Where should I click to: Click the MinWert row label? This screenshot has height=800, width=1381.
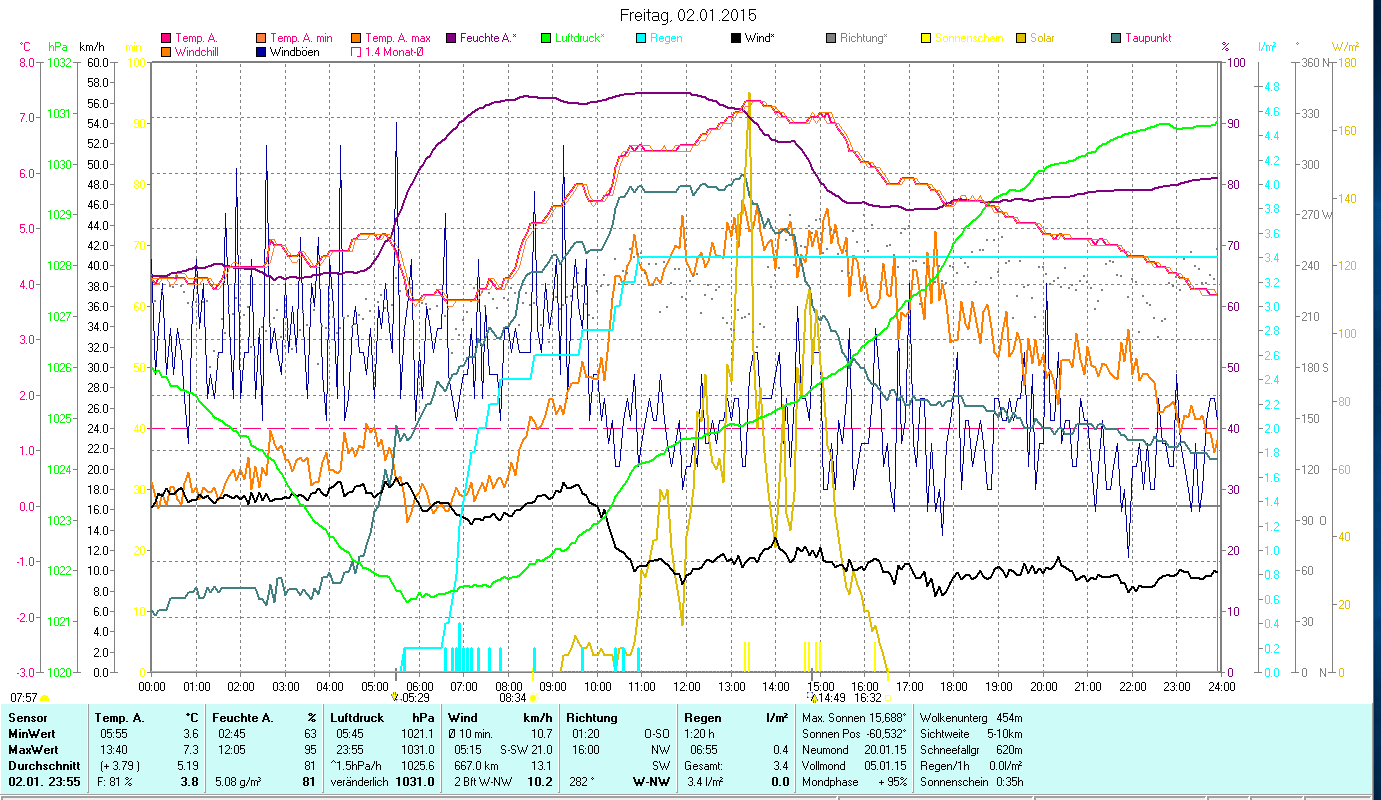[x=31, y=734]
